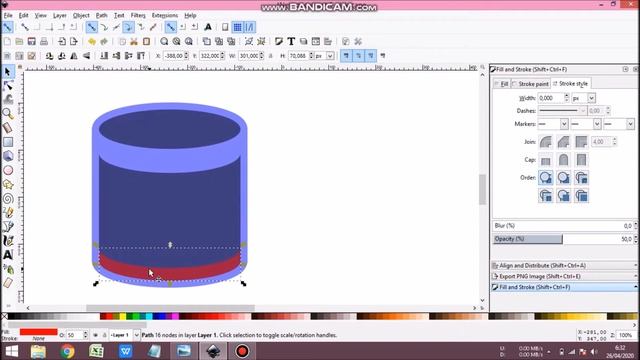This screenshot has height=360, width=640.
Task: Click the Undo arrow icon
Action: (92, 41)
